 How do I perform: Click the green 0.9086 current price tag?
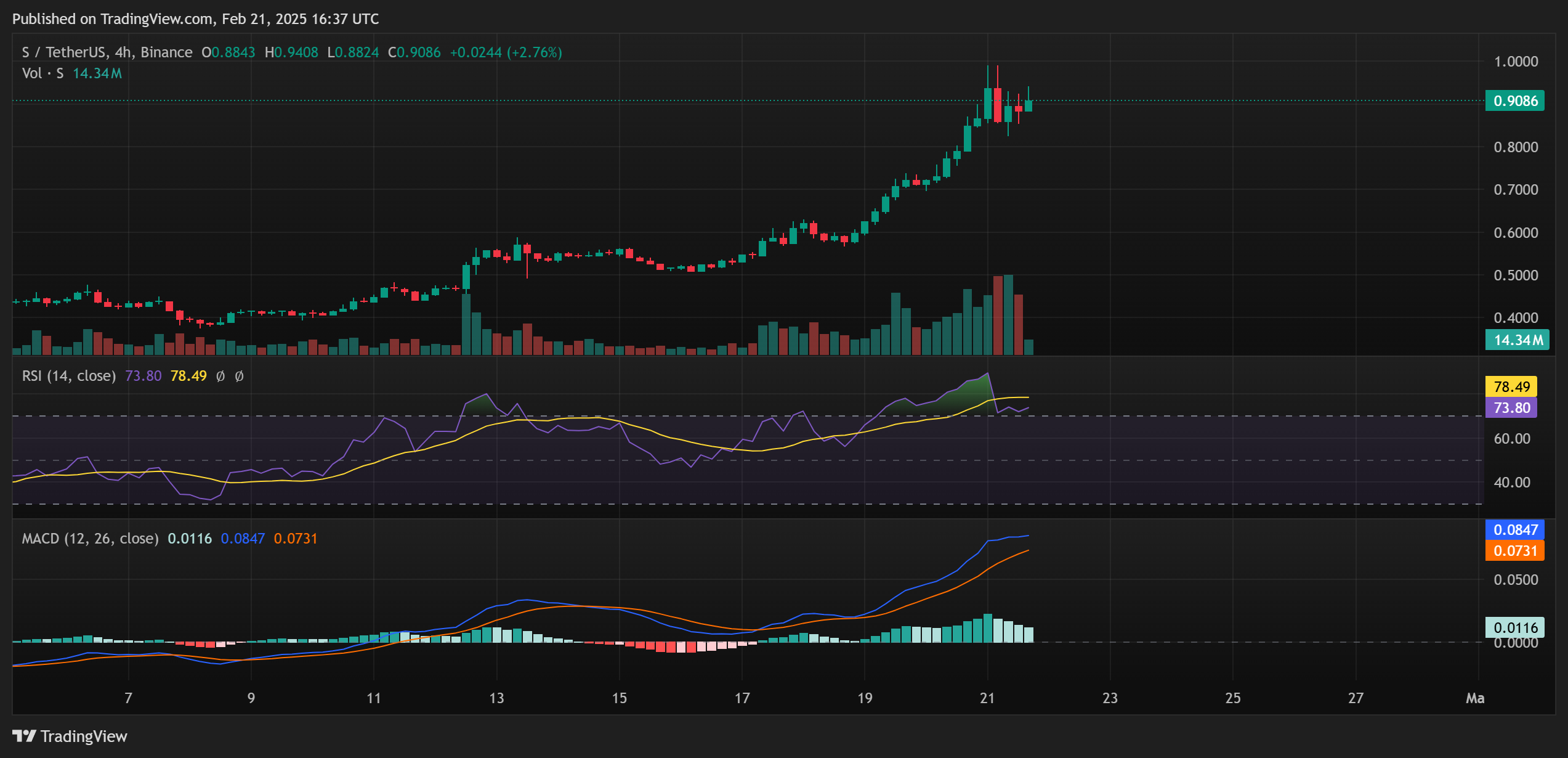coord(1514,100)
